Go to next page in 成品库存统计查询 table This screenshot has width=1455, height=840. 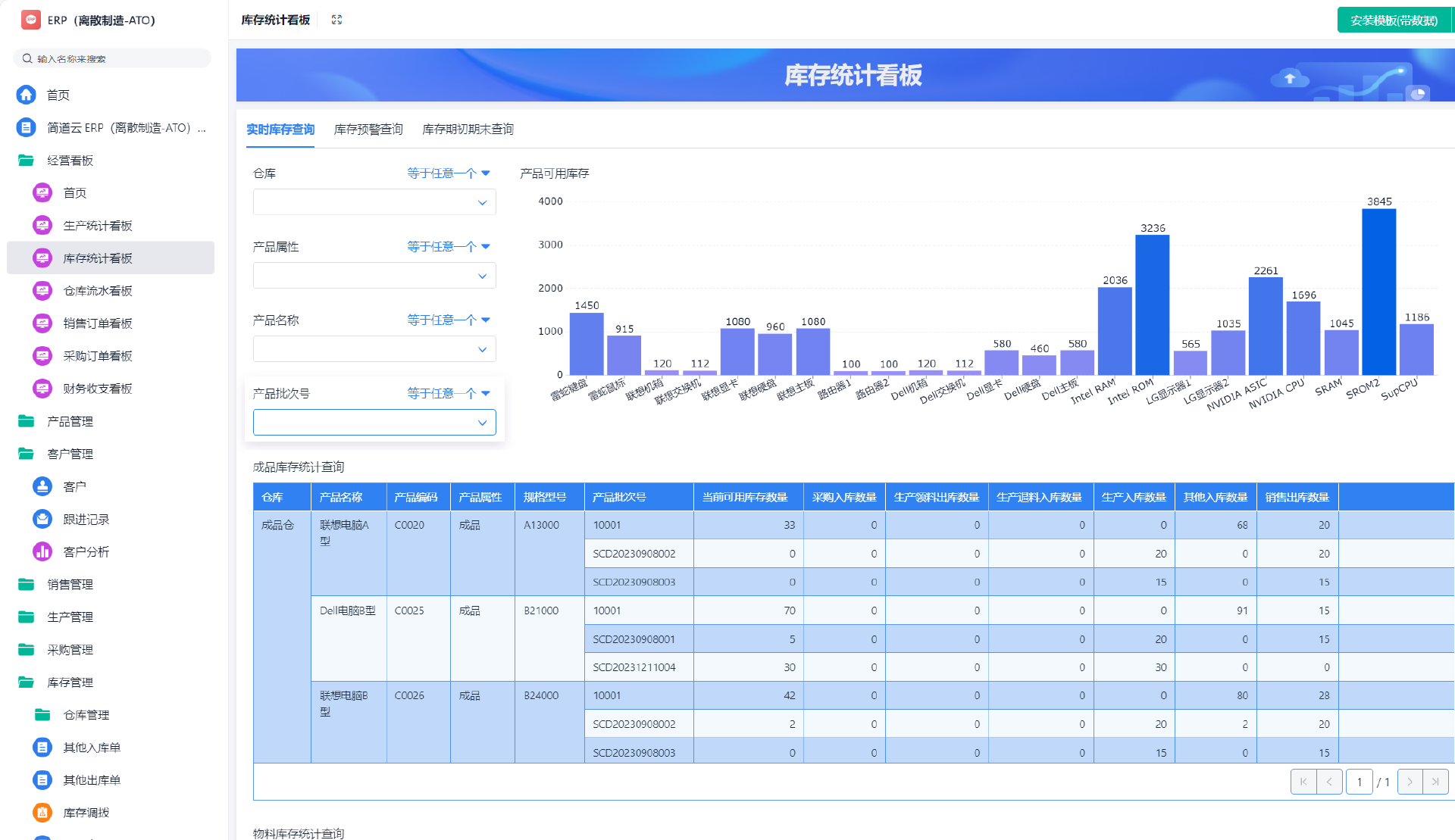(1410, 781)
